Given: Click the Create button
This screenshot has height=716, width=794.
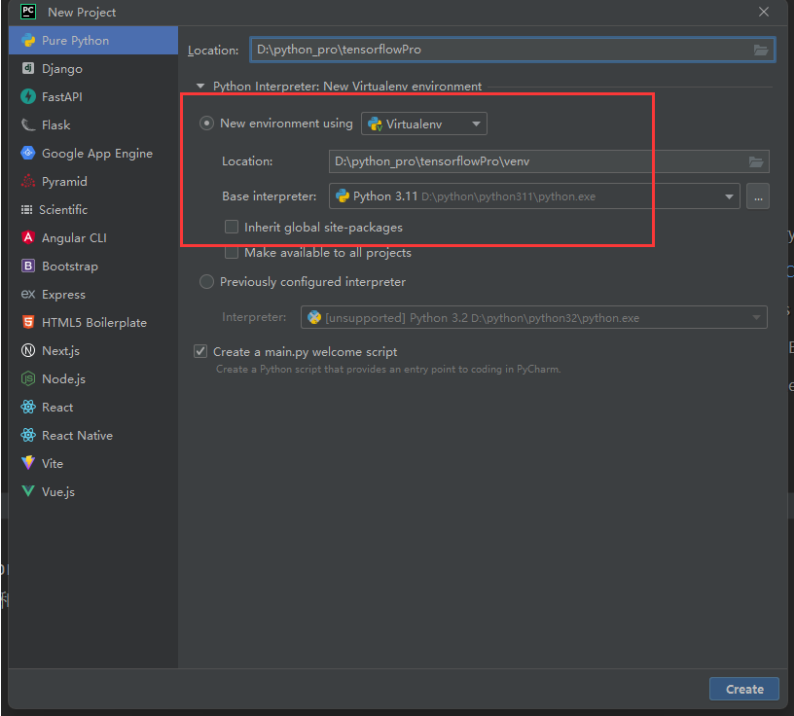Looking at the screenshot, I should click(x=744, y=689).
